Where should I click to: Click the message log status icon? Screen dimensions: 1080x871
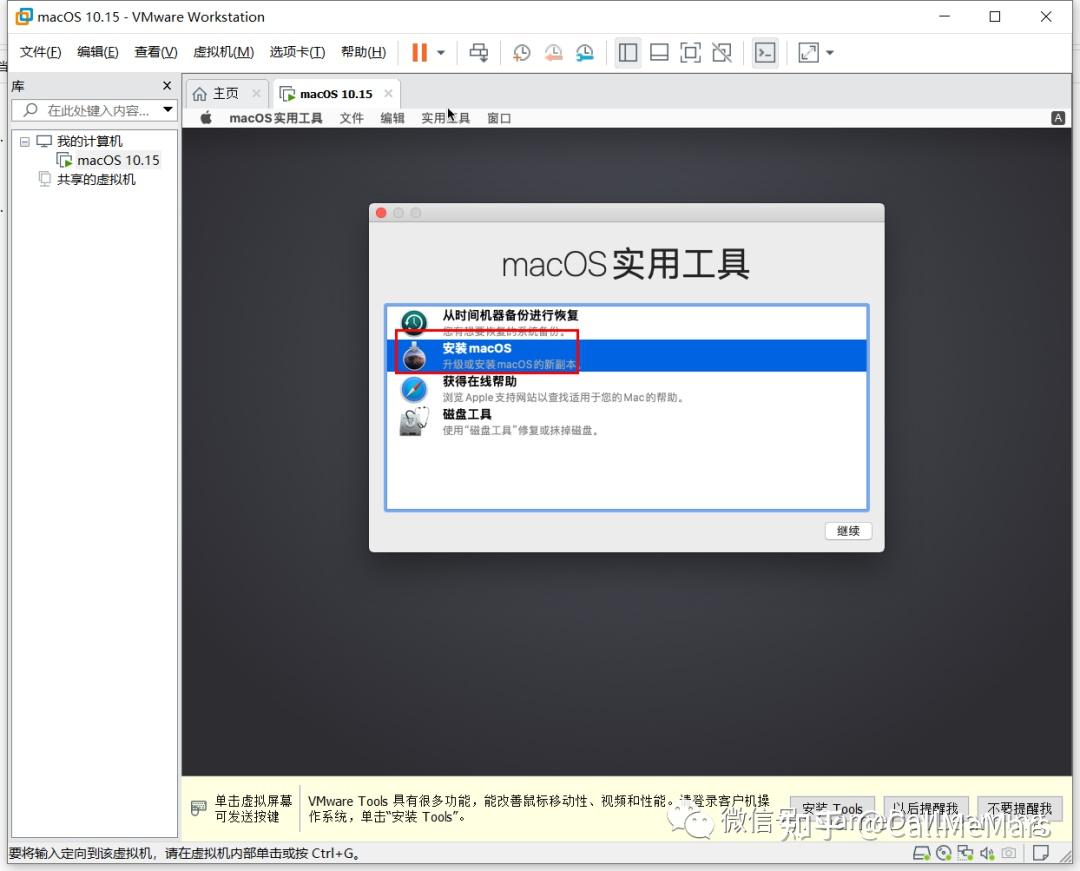(1041, 854)
